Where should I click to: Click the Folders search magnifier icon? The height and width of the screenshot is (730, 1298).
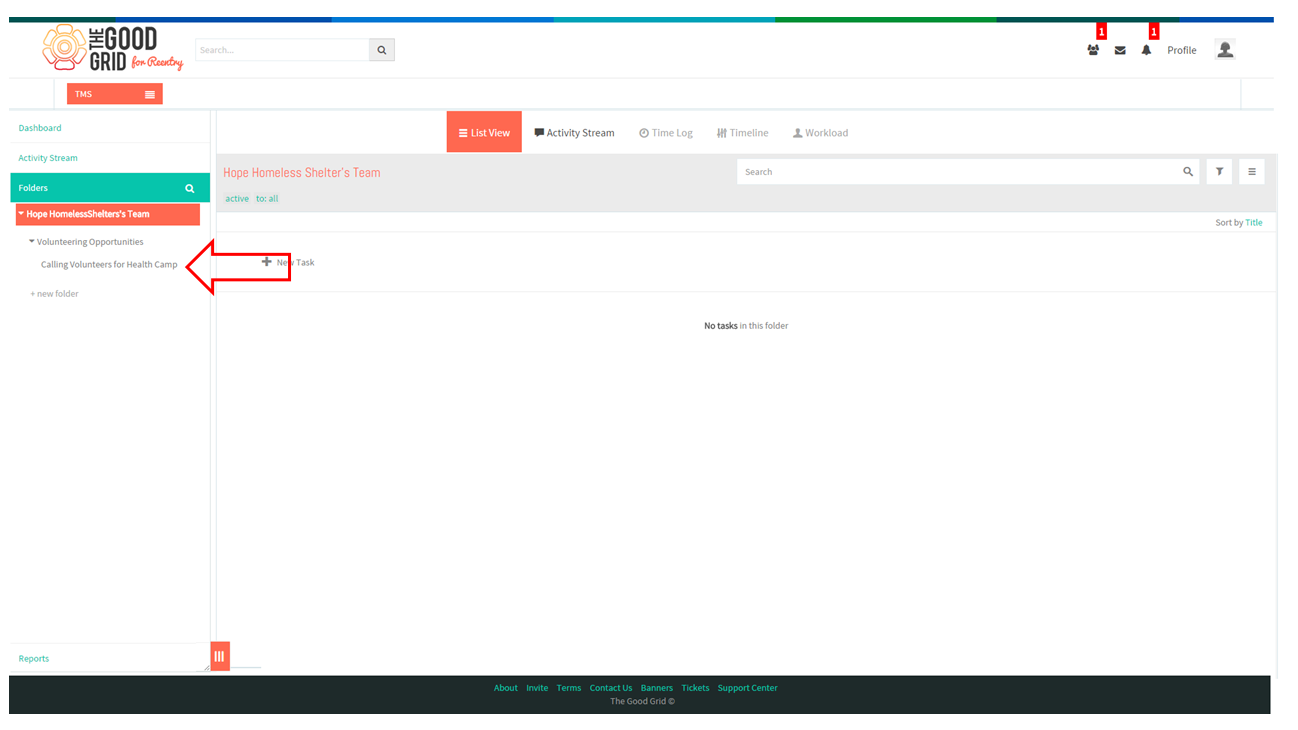(x=190, y=188)
